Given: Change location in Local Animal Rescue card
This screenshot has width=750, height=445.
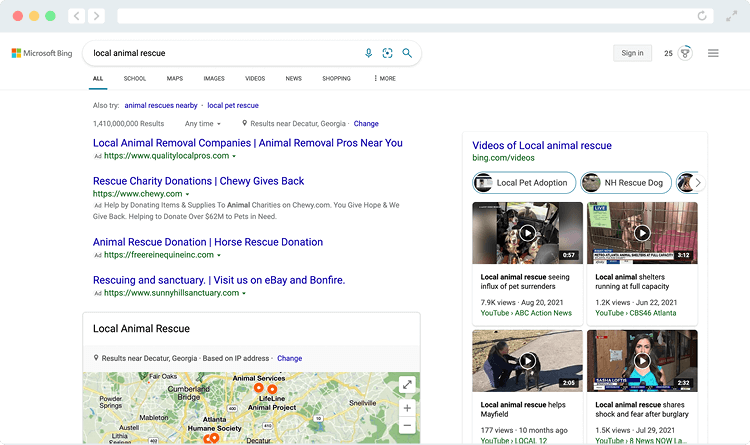Looking at the screenshot, I should tap(289, 358).
